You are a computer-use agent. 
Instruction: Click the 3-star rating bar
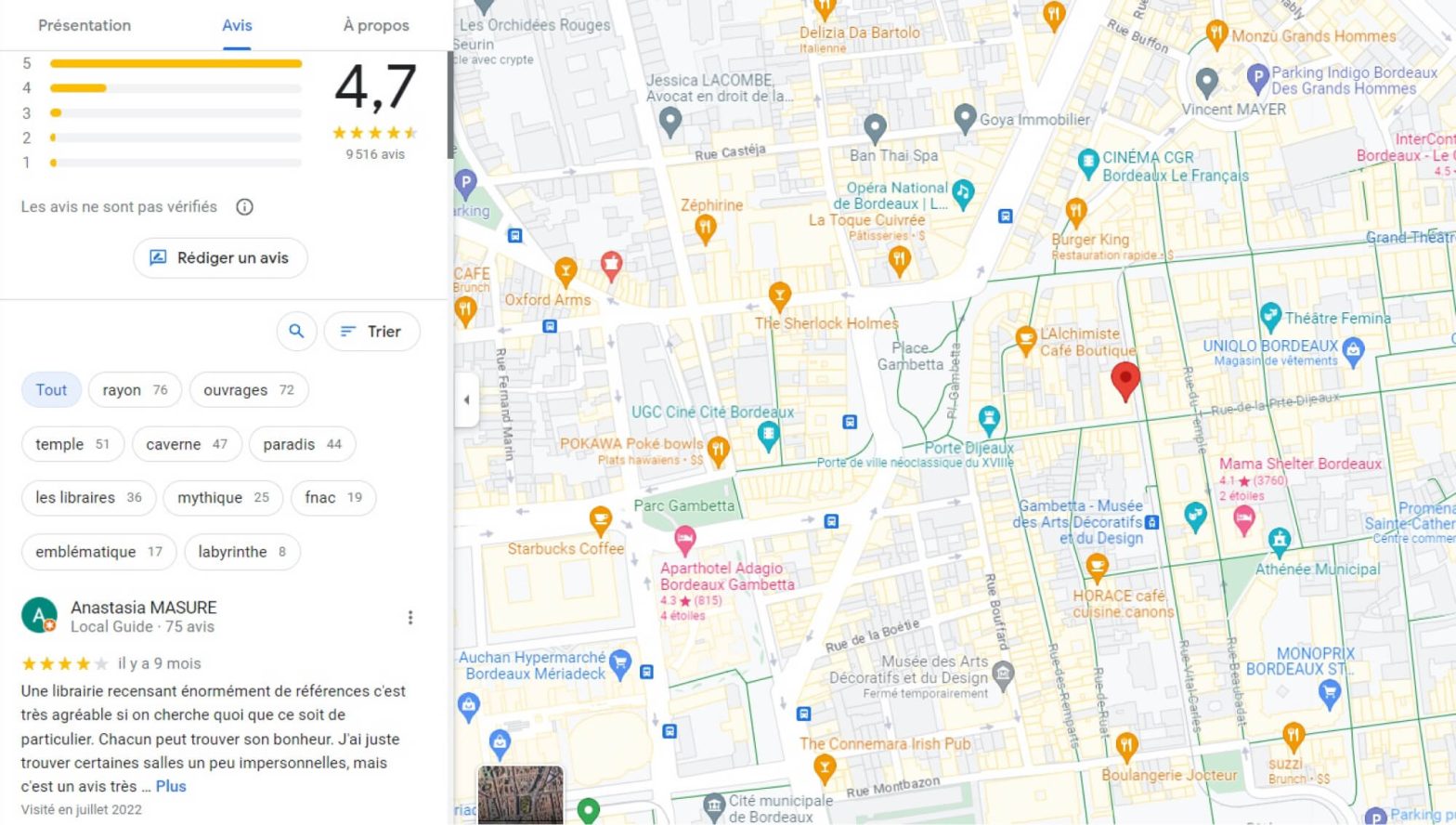coord(175,113)
